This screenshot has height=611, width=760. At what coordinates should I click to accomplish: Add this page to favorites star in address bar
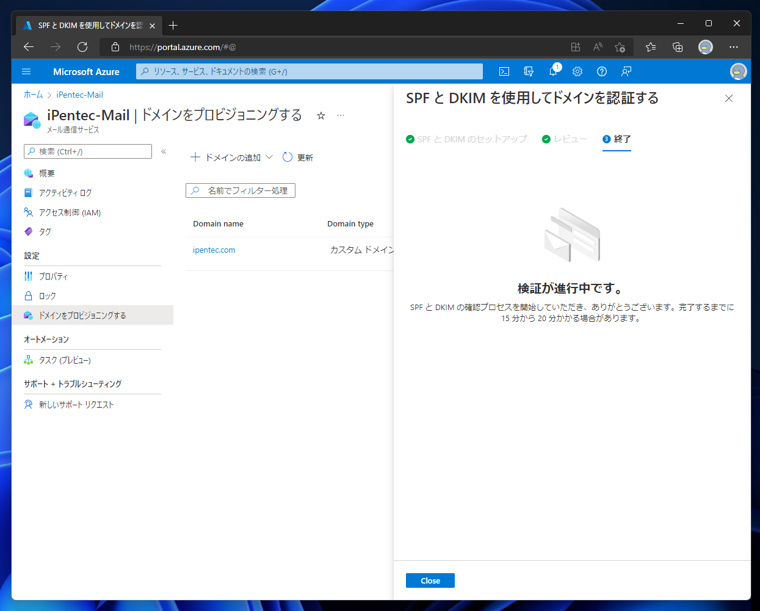tap(619, 47)
